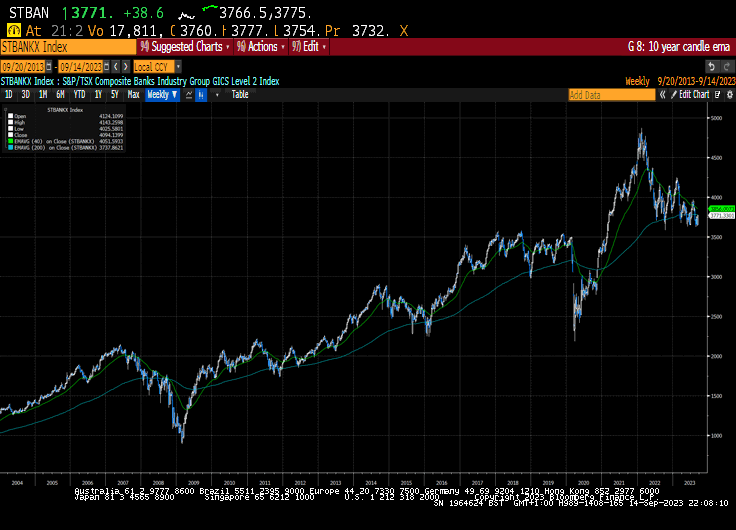Toggle Open series checkbox in legend
This screenshot has height=530, width=736.
10,116
